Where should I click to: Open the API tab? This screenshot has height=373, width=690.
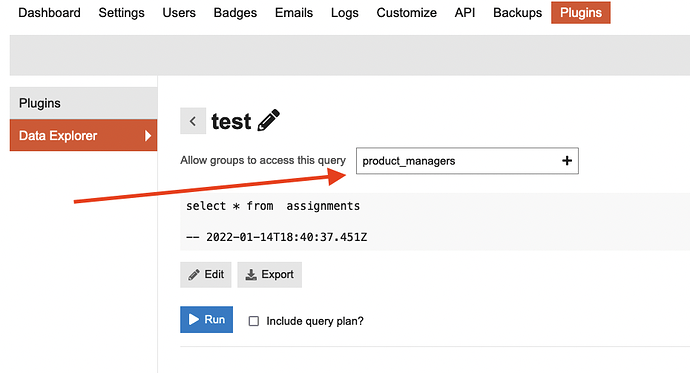465,13
